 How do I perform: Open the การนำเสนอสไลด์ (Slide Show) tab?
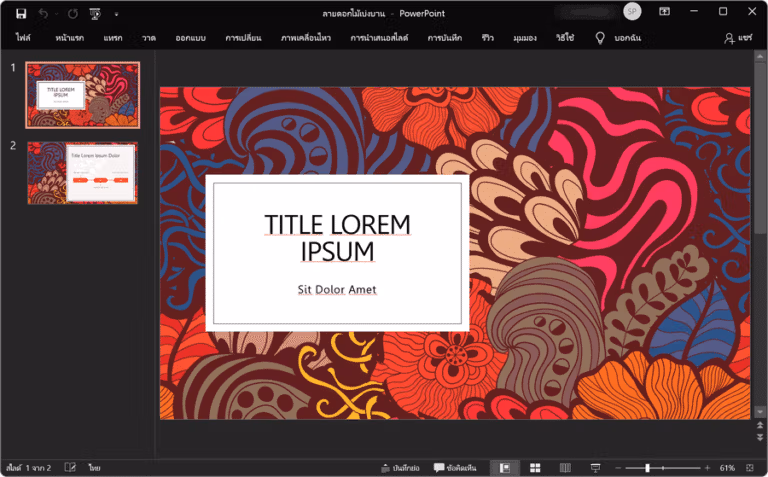(x=379, y=38)
